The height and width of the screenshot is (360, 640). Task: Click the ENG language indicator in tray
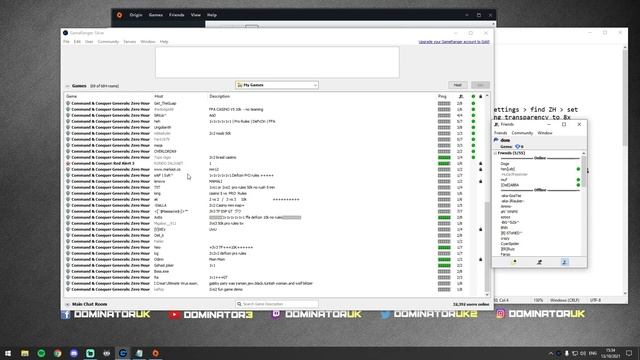(x=593, y=353)
